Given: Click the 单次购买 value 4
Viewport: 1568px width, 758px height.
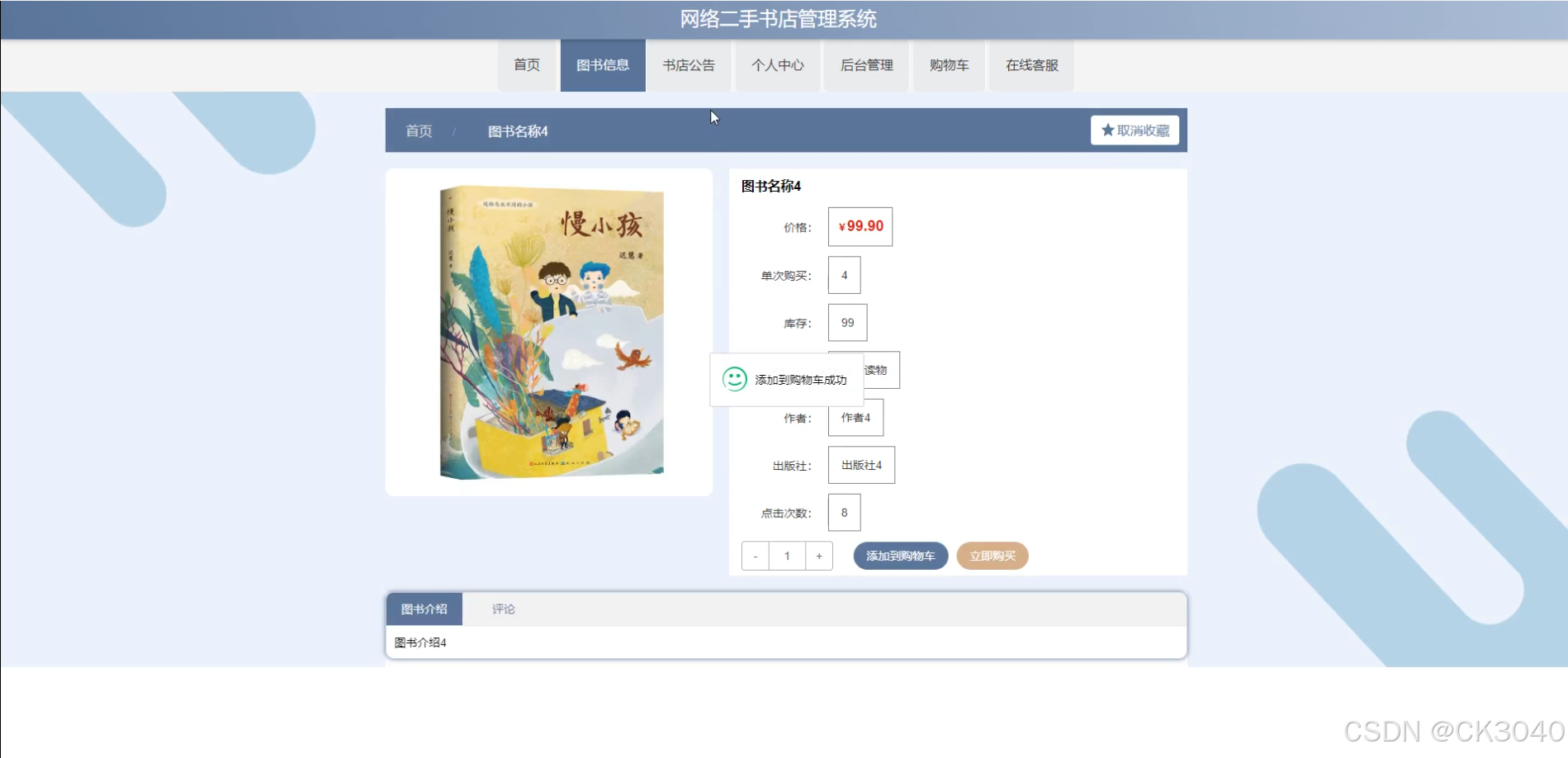Looking at the screenshot, I should (844, 275).
